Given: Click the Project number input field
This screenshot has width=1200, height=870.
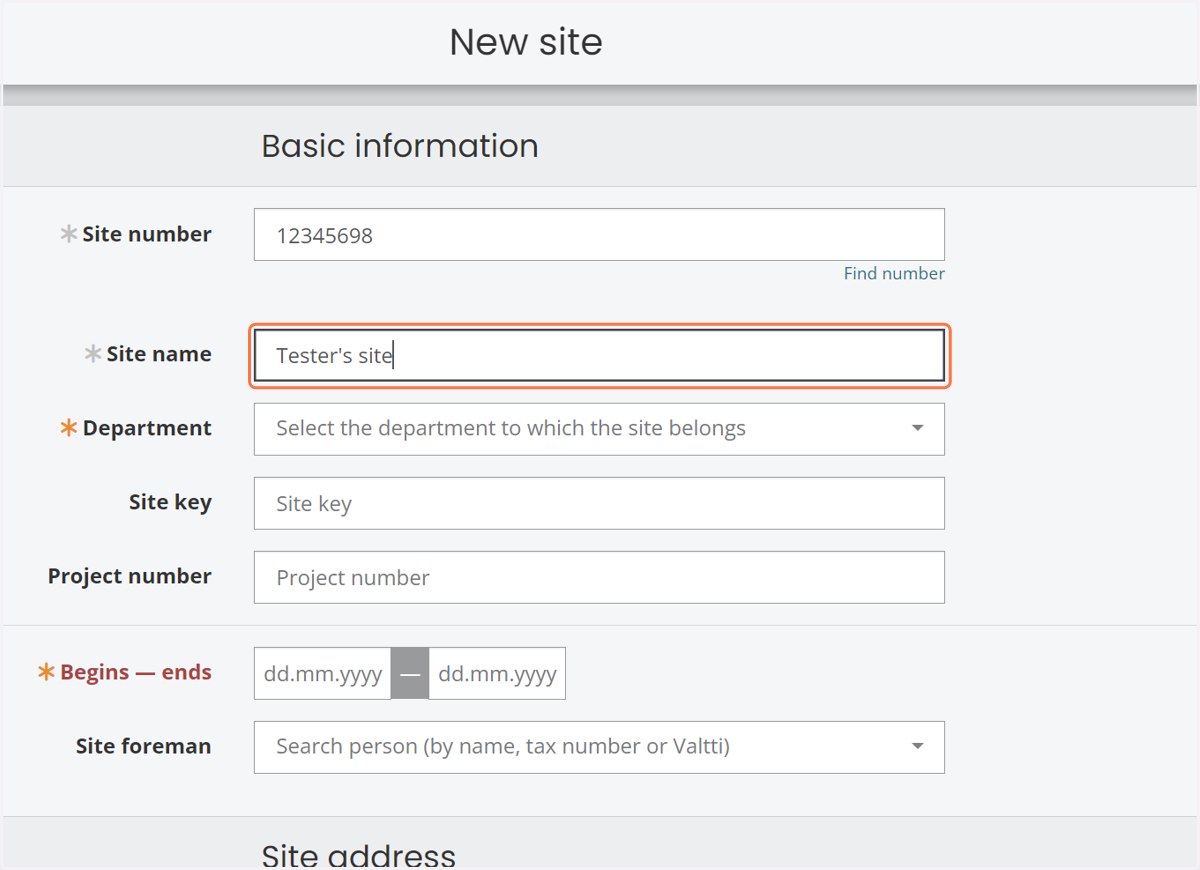Looking at the screenshot, I should tap(599, 577).
